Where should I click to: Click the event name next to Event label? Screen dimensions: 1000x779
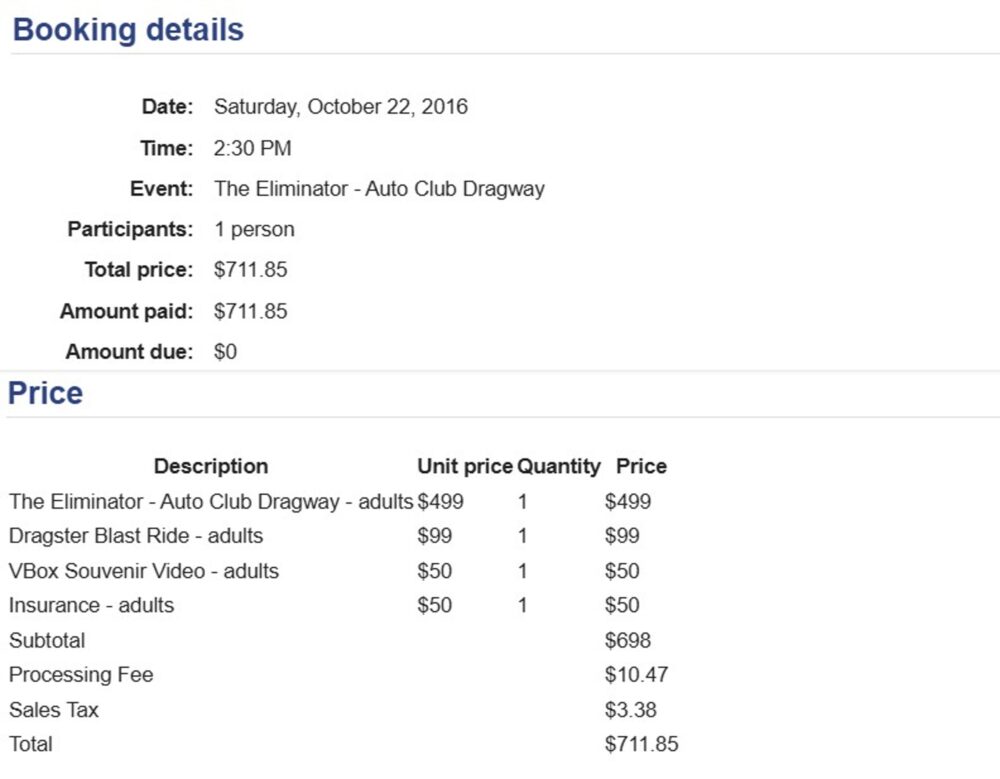tap(379, 189)
